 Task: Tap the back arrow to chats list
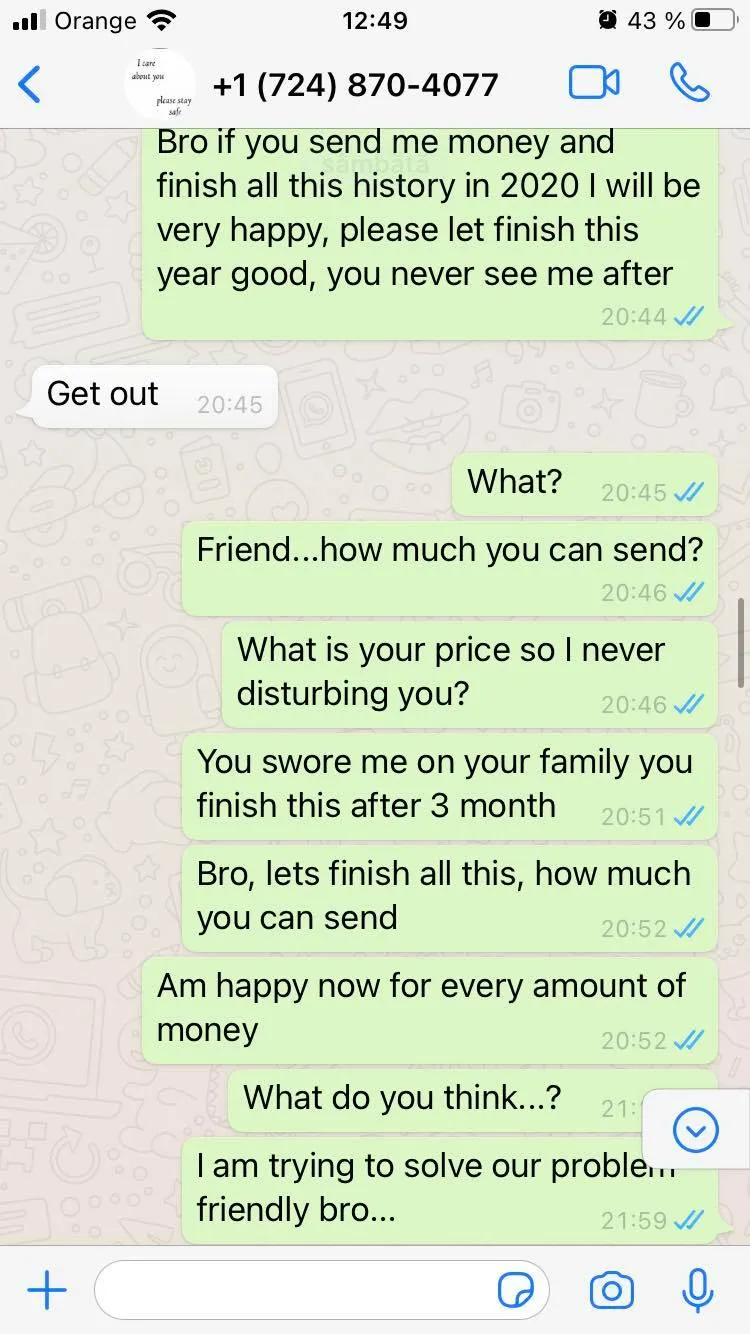tap(30, 84)
